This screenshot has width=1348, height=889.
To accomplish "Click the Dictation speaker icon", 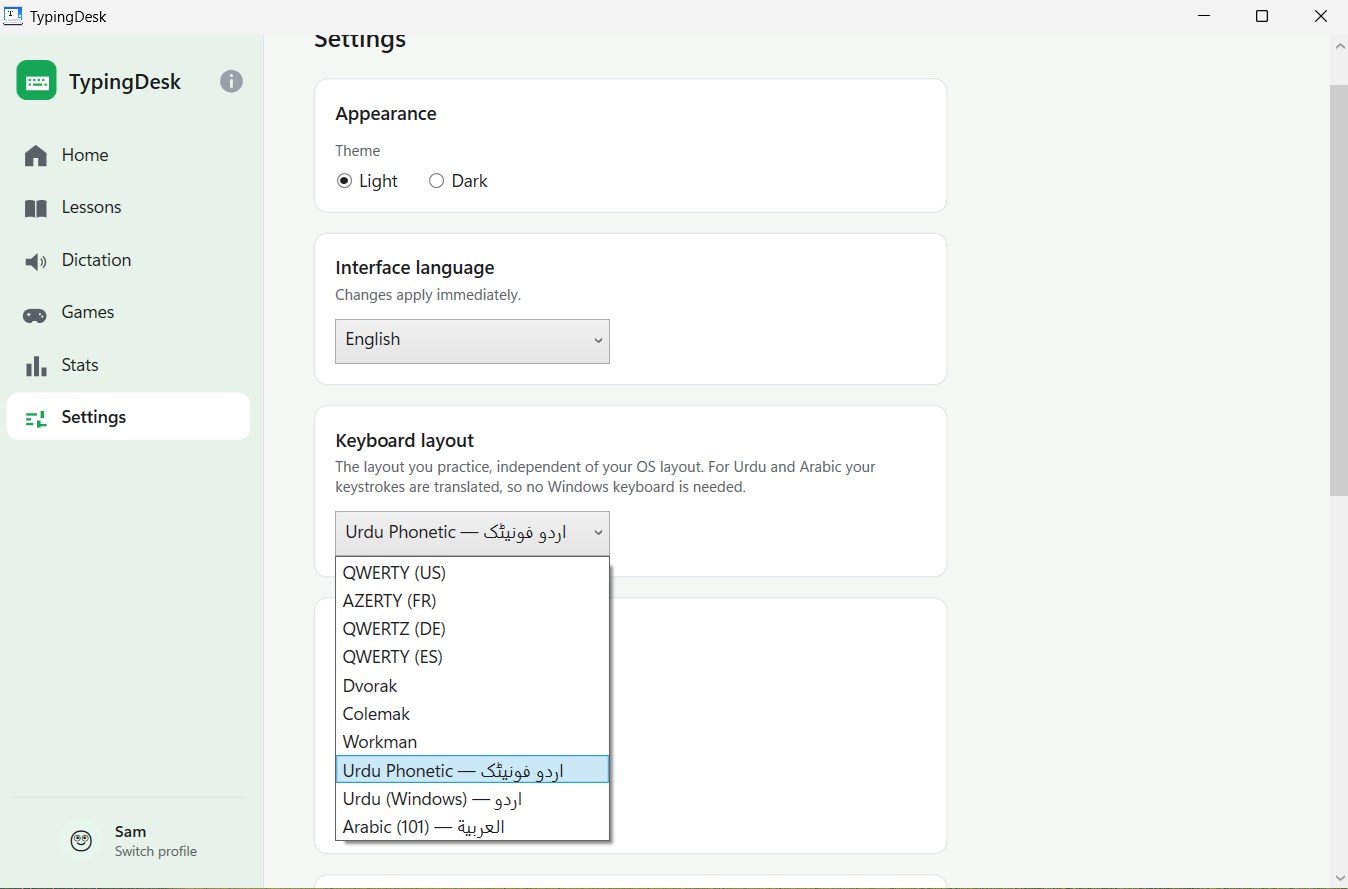I will pyautogui.click(x=36, y=261).
